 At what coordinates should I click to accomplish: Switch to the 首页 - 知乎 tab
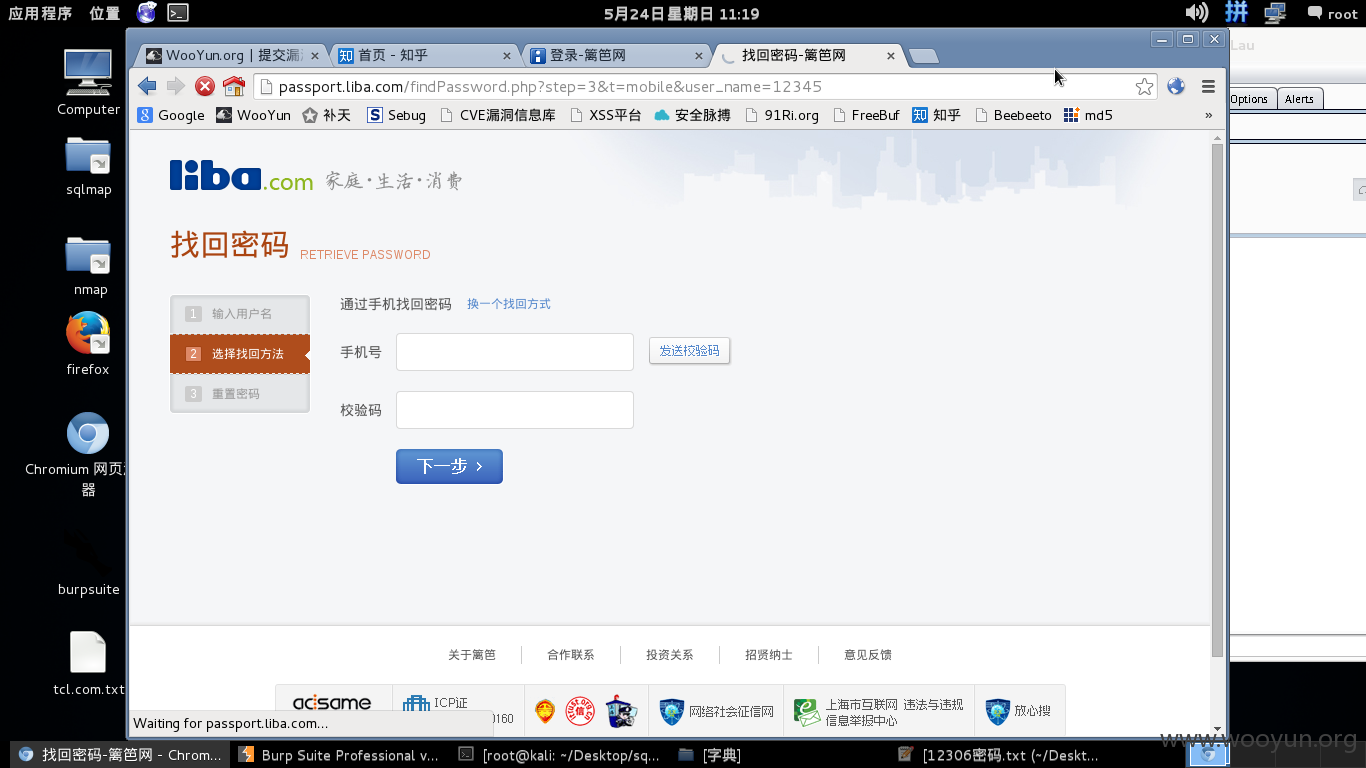[425, 56]
